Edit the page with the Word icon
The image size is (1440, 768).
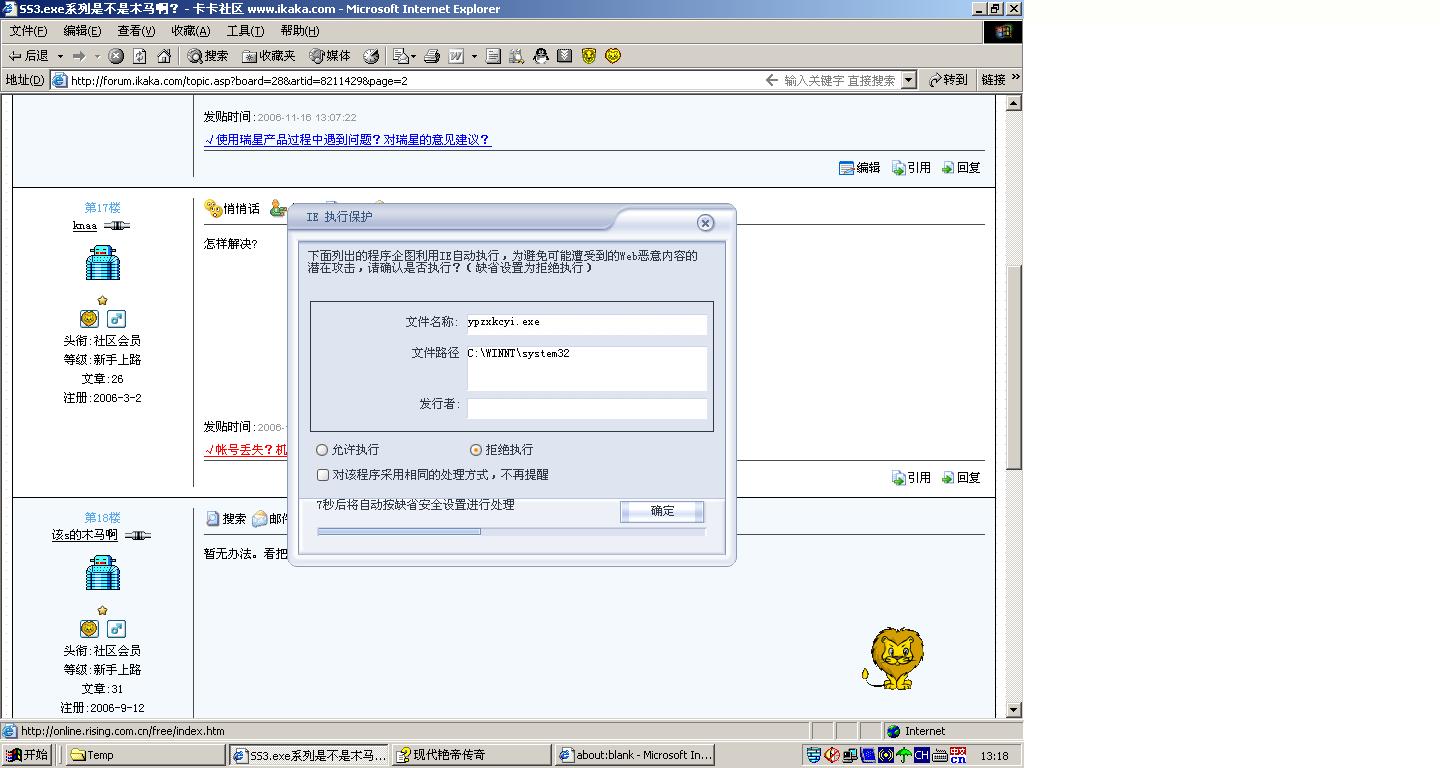click(x=456, y=56)
